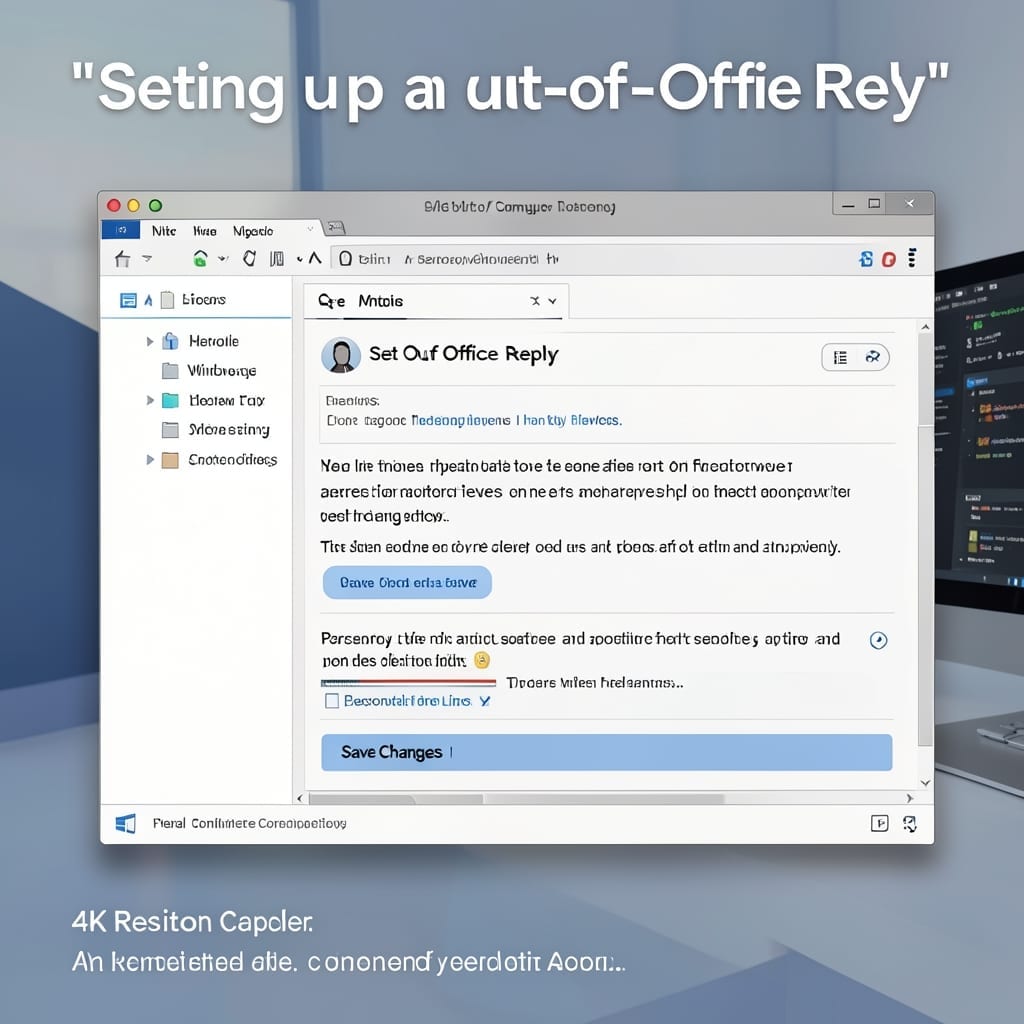The image size is (1024, 1024).
Task: Click the Save Changes button
Action: (607, 752)
